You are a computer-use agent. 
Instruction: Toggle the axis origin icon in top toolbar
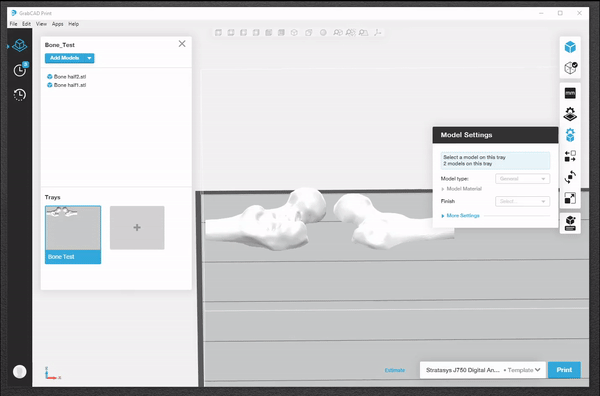click(x=378, y=33)
